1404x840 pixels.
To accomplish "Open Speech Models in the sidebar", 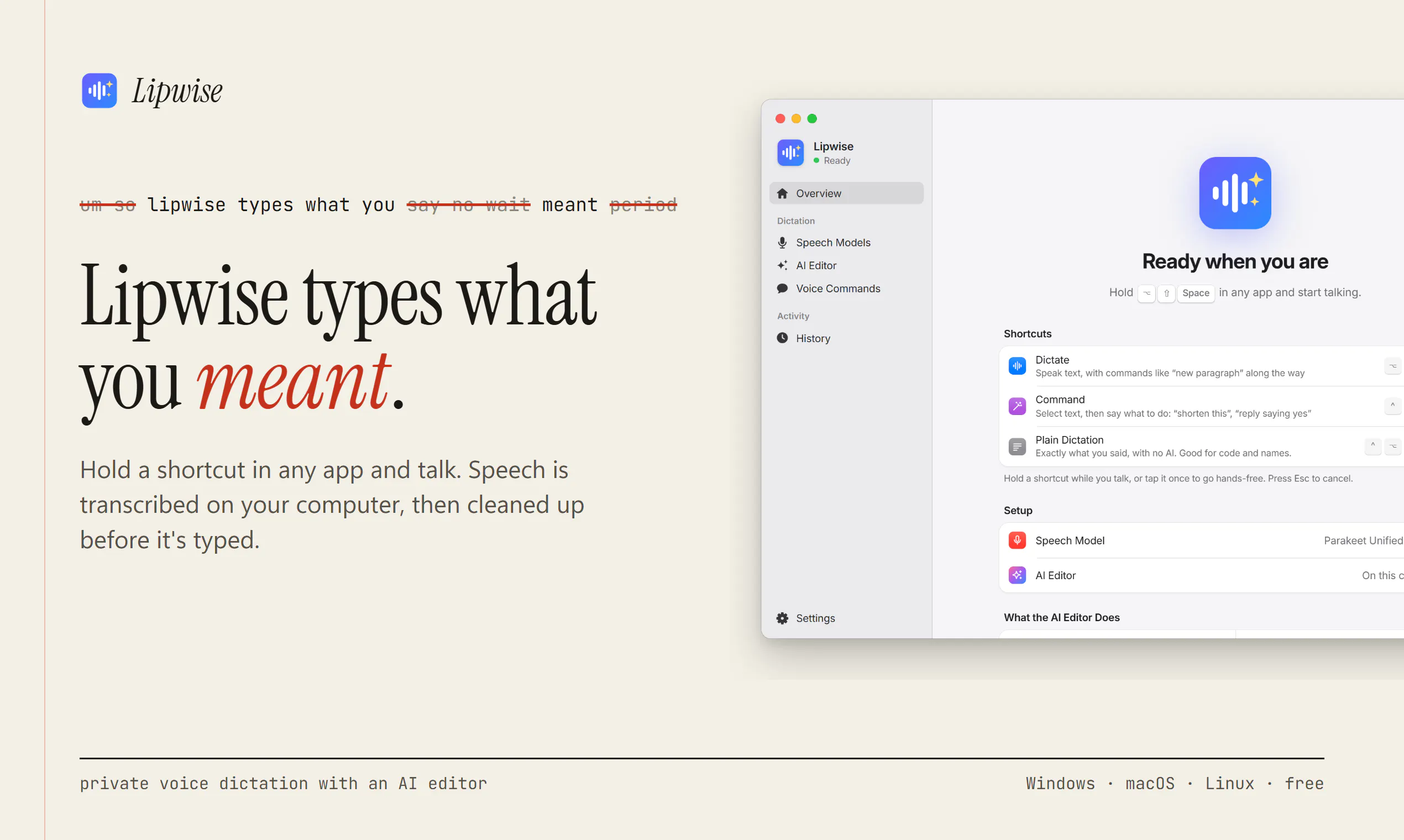I will (846, 242).
